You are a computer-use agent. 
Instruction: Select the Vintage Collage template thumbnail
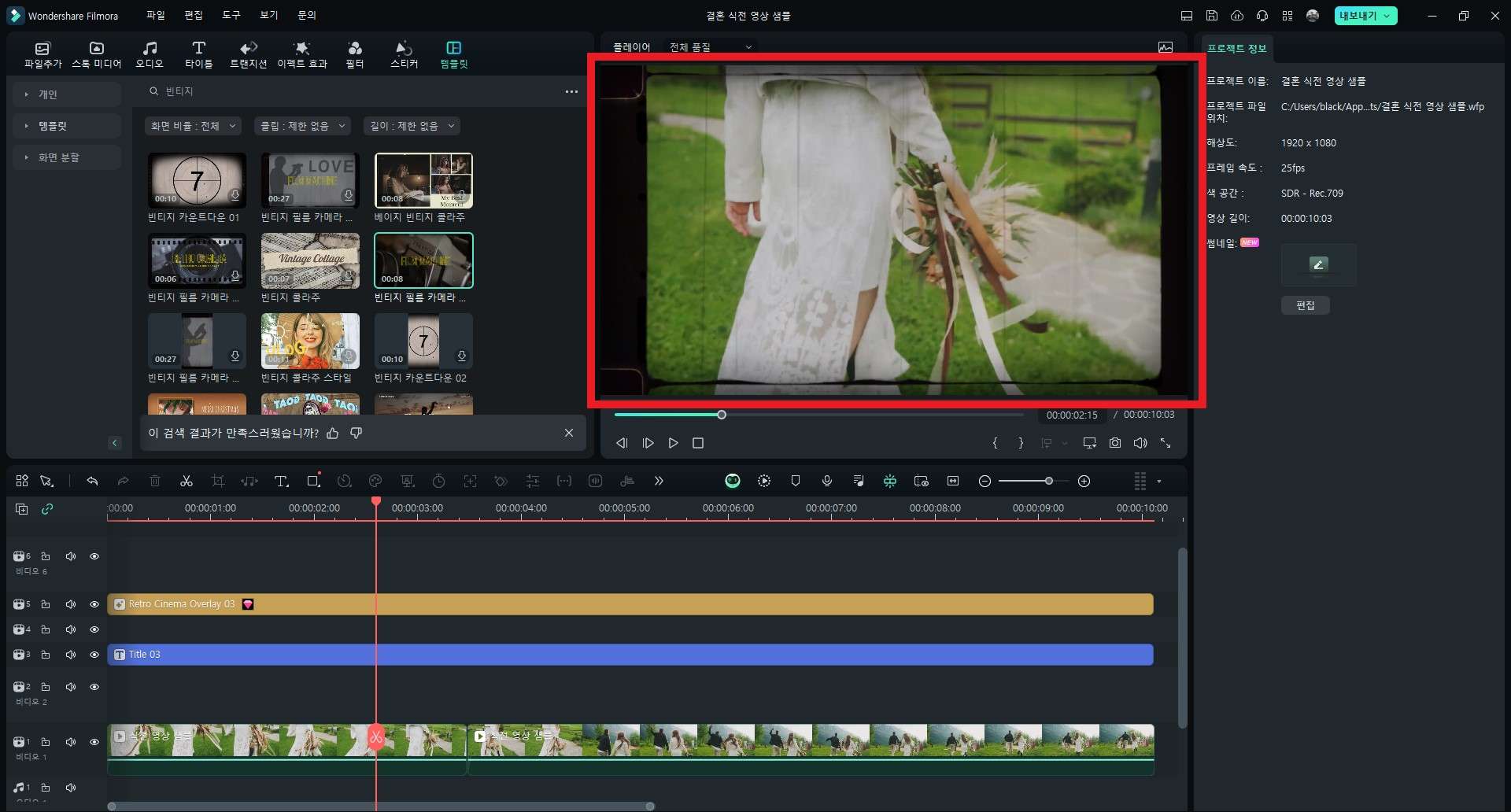(310, 260)
